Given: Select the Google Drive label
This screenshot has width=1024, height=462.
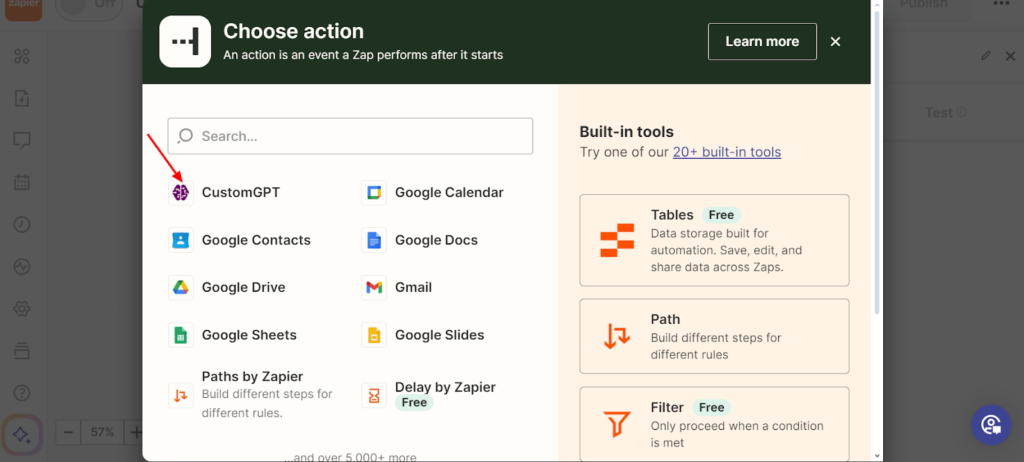Looking at the screenshot, I should pos(244,288).
